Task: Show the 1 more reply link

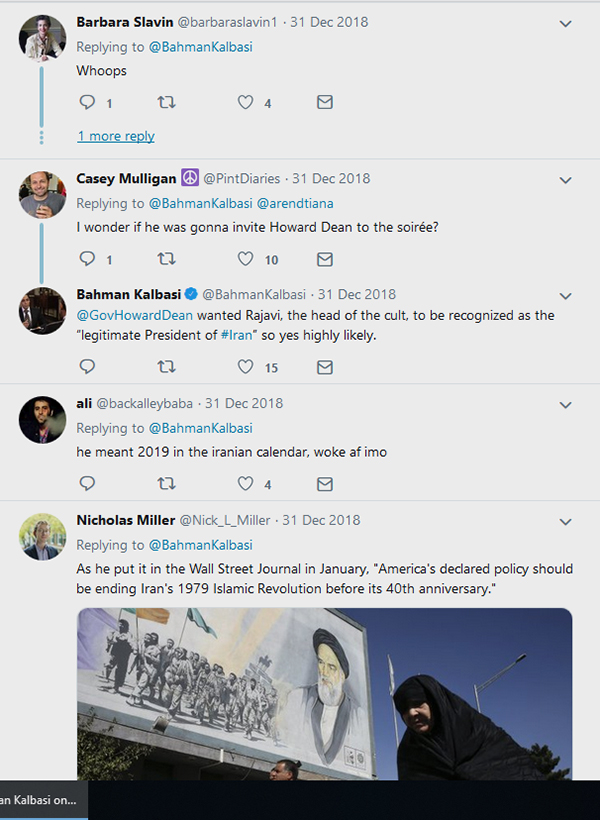Action: pyautogui.click(x=116, y=136)
